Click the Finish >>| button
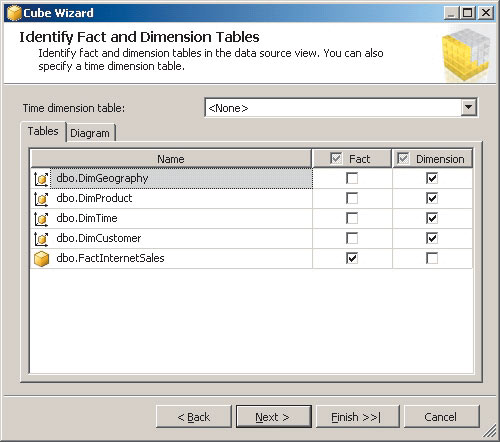The height and width of the screenshot is (442, 500). coord(357,417)
